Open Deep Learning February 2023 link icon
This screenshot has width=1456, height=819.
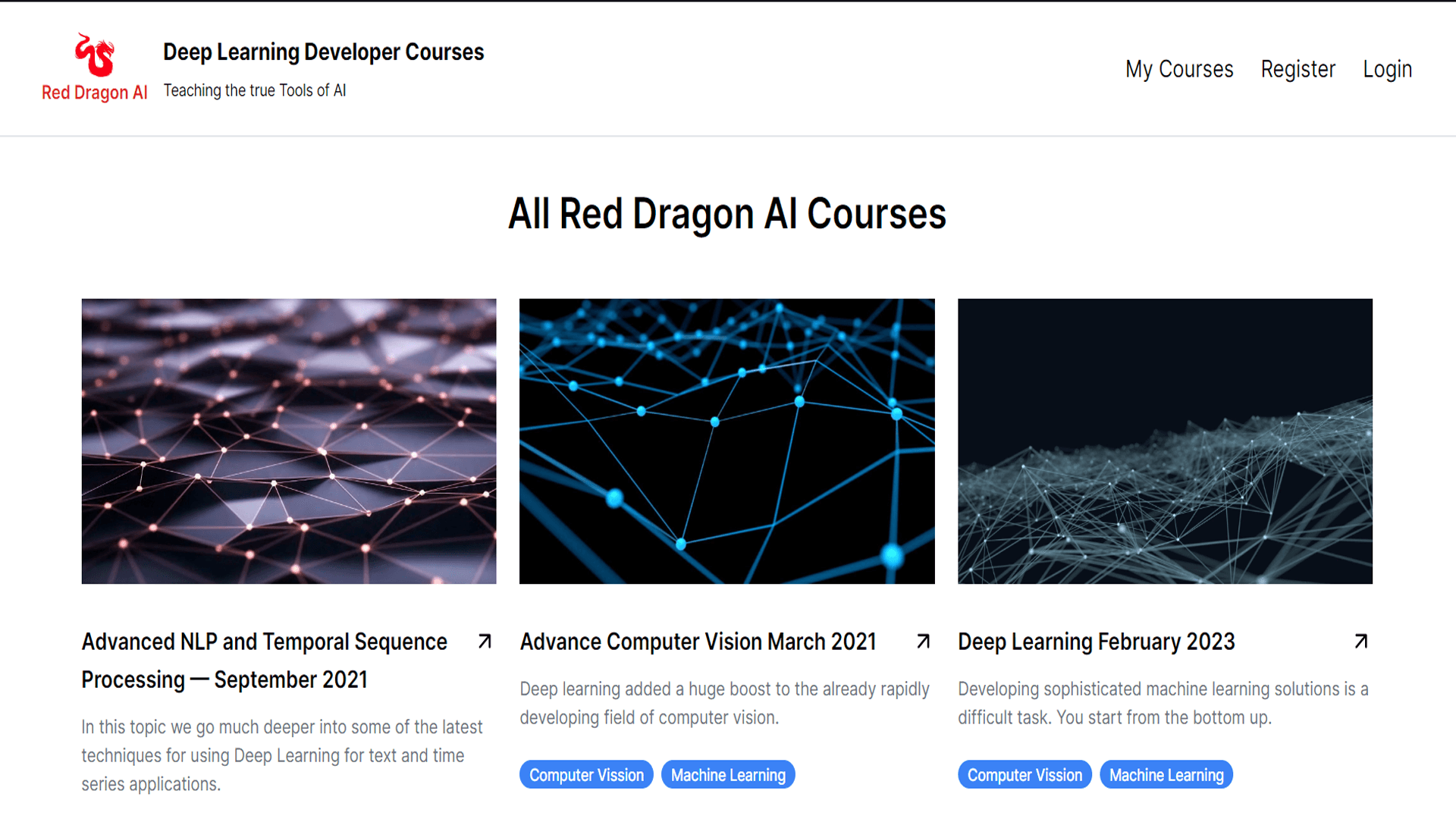tap(1362, 640)
